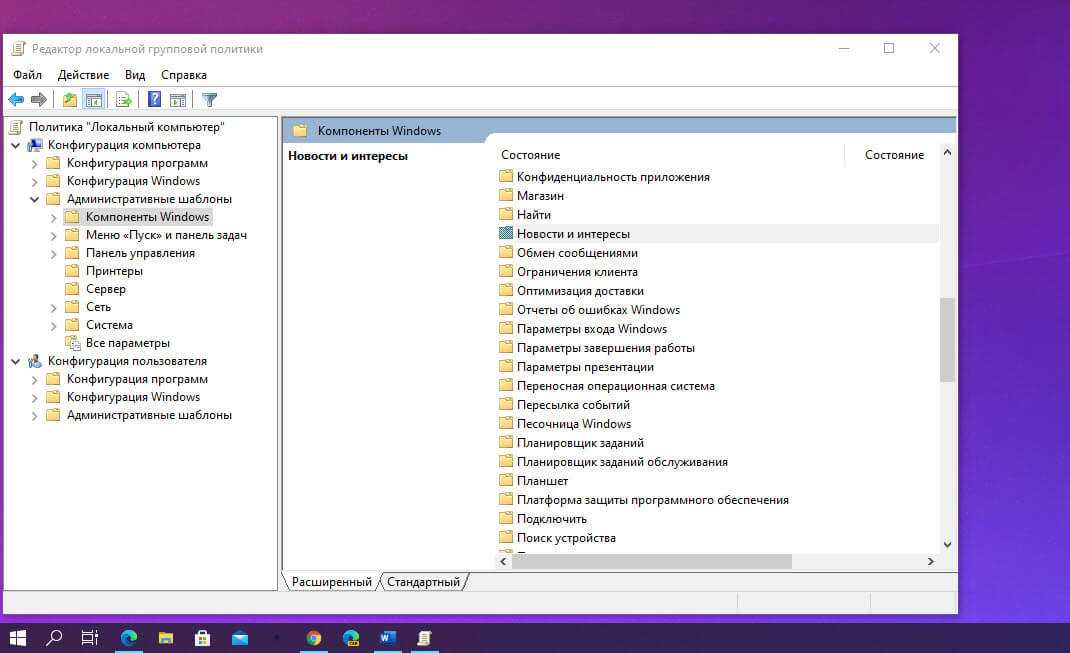Click vertical scrollbar down arrow
The height and width of the screenshot is (653, 1070).
point(947,545)
